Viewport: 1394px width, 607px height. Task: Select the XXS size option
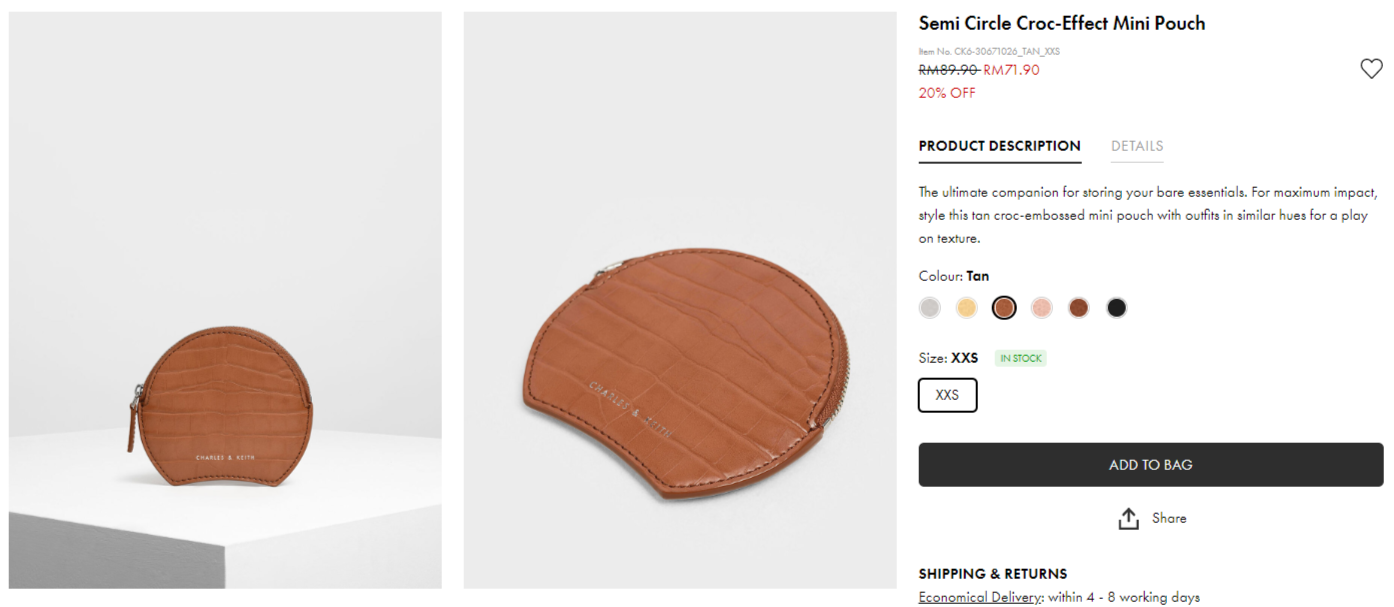[947, 395]
